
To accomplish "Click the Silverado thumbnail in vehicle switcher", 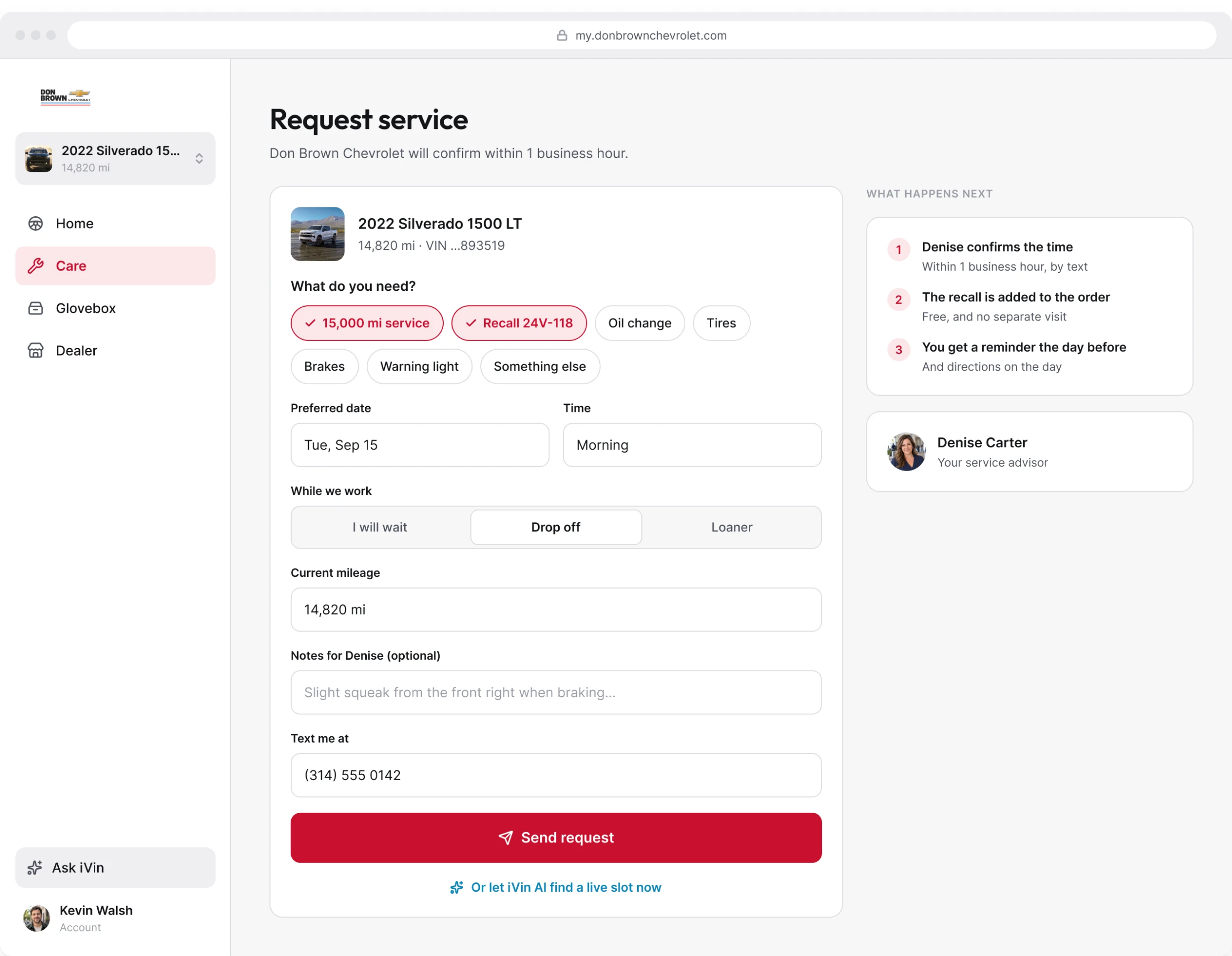I will 38,159.
